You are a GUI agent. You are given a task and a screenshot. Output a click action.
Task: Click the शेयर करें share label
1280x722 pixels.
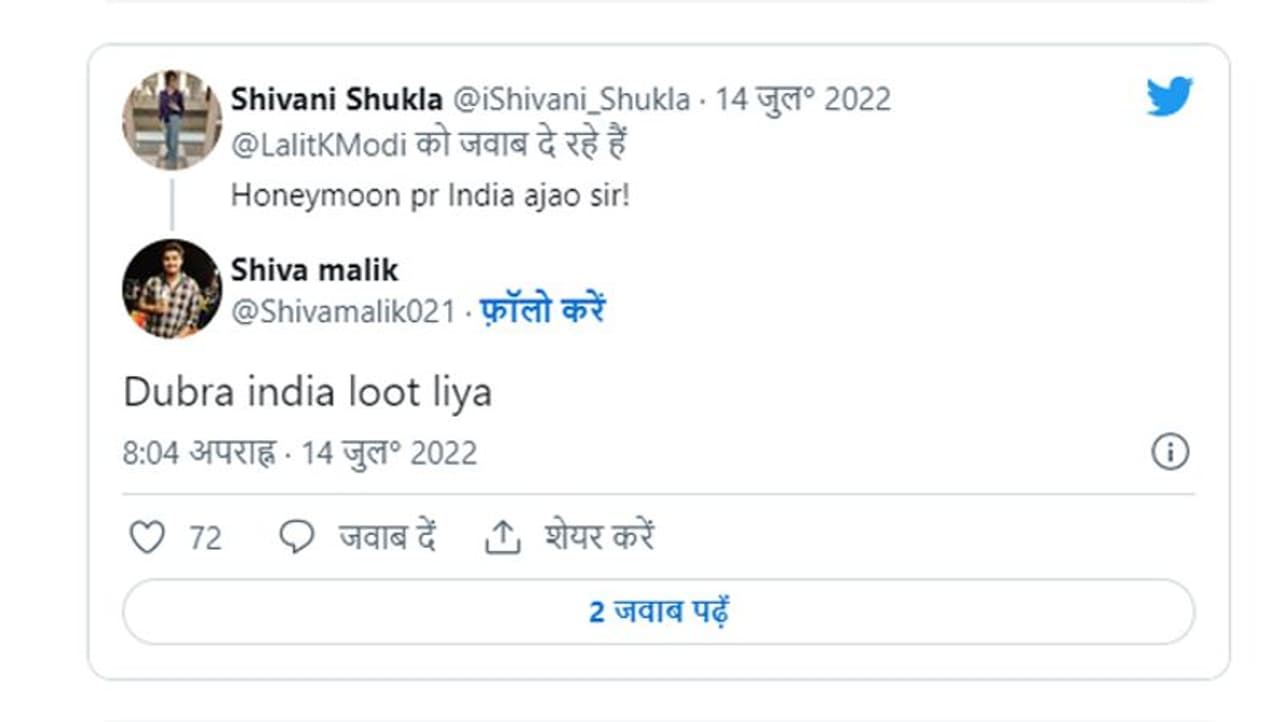(x=599, y=538)
